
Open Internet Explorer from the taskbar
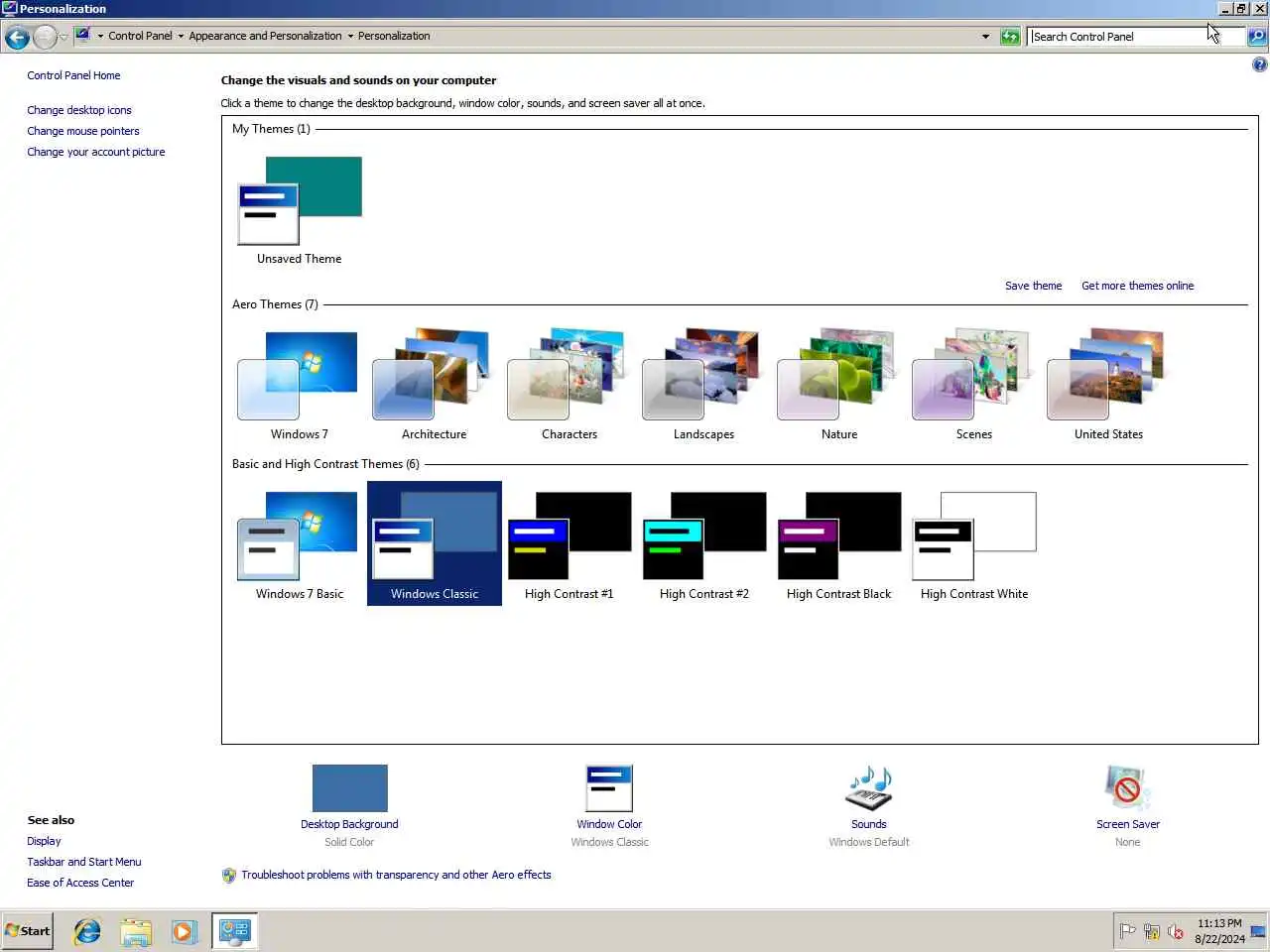(x=87, y=931)
